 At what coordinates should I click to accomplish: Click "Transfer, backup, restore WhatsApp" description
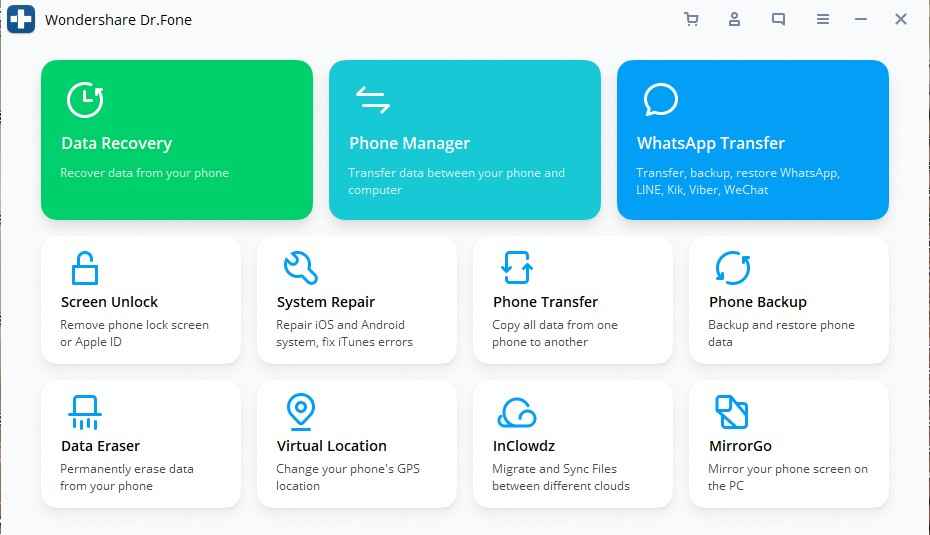[x=738, y=181]
